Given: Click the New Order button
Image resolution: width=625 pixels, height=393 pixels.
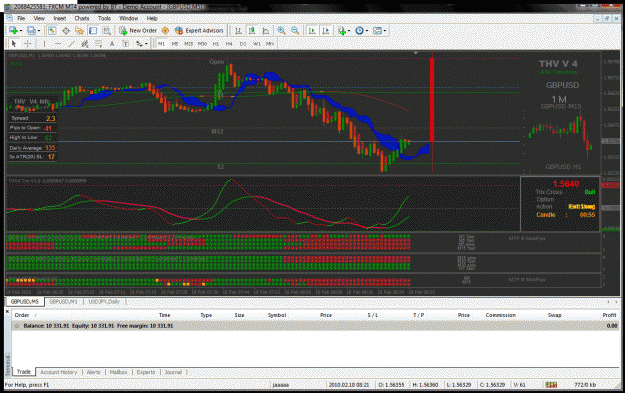Looking at the screenshot, I should coord(138,31).
